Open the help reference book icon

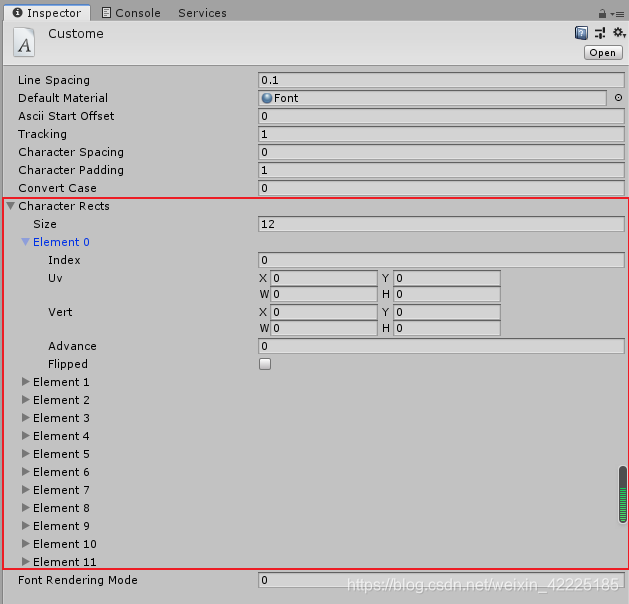pyautogui.click(x=581, y=33)
